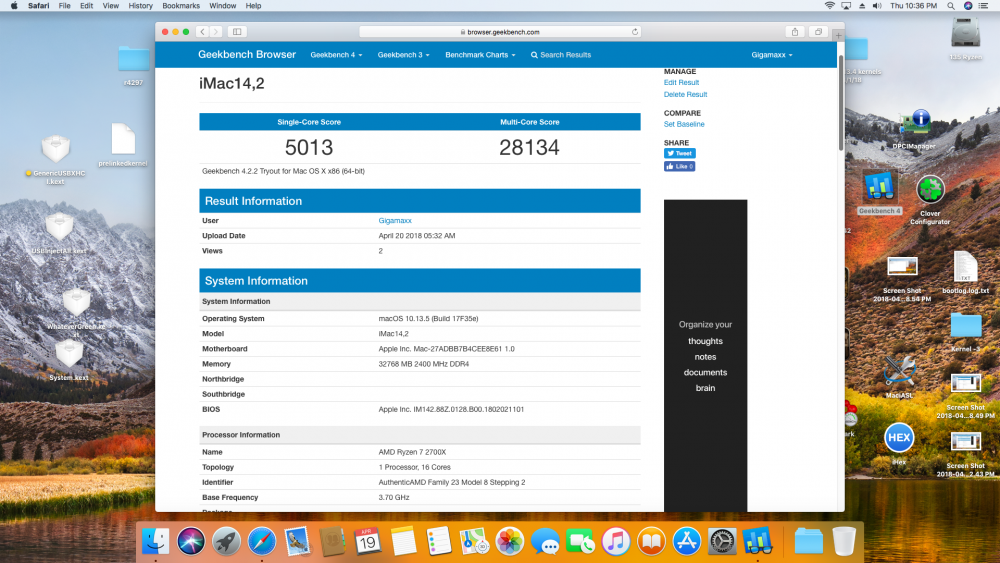Open the Geekbench Browser home link
Viewport: 1000px width, 563px height.
[247, 55]
